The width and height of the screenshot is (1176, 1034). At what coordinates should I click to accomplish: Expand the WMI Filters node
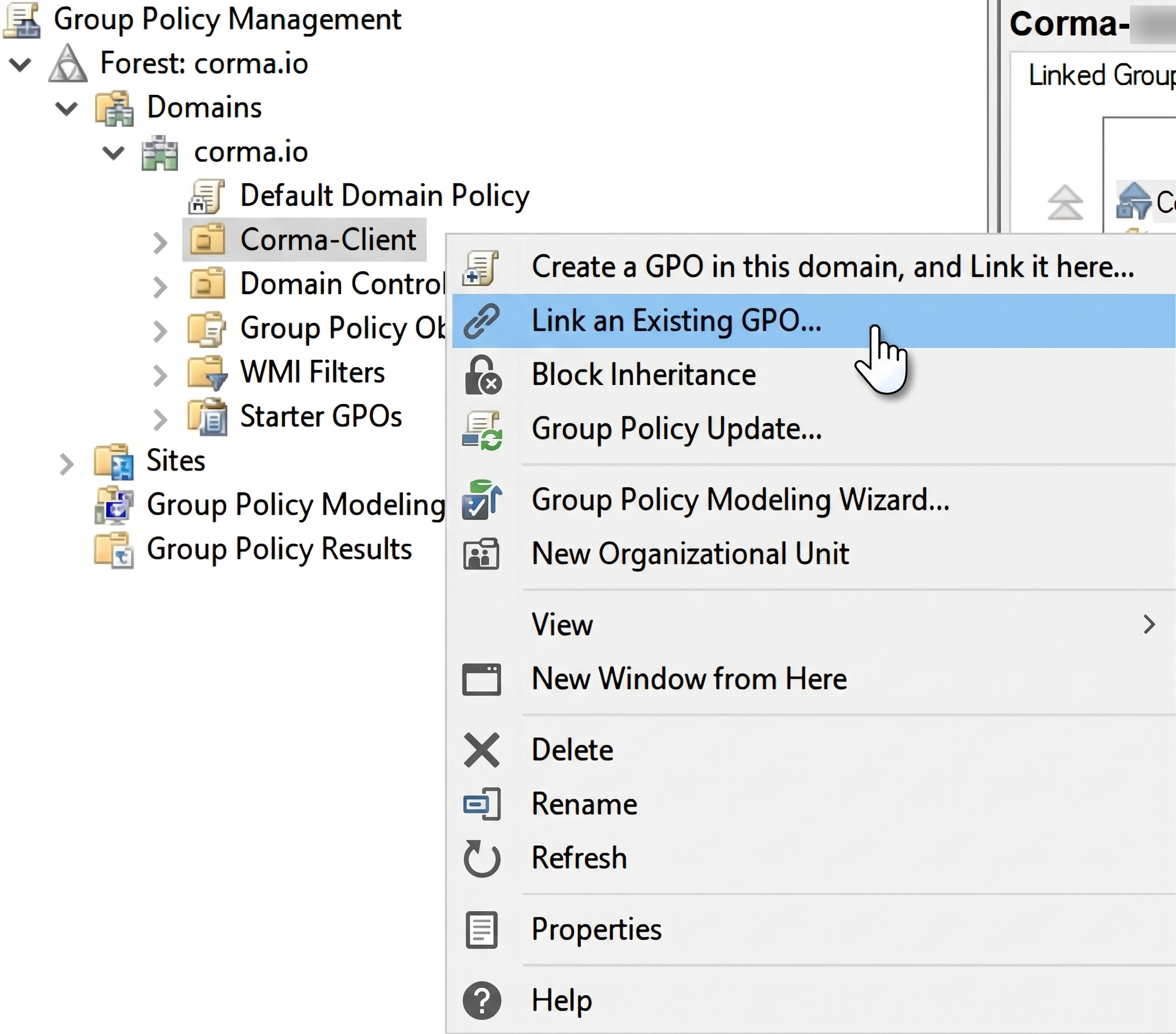point(160,375)
